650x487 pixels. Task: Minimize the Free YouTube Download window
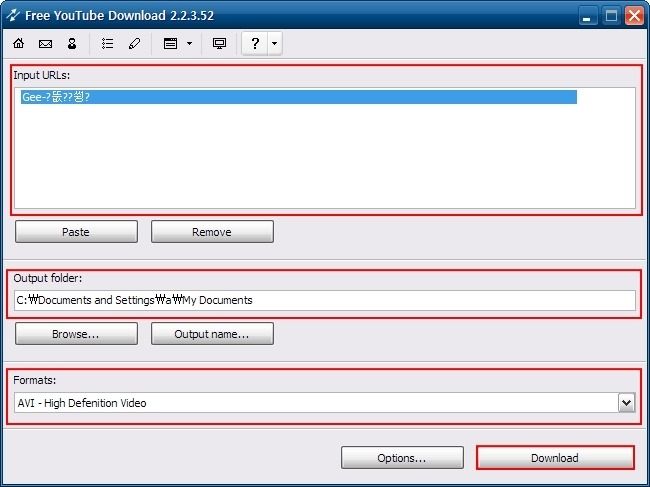[x=588, y=16]
